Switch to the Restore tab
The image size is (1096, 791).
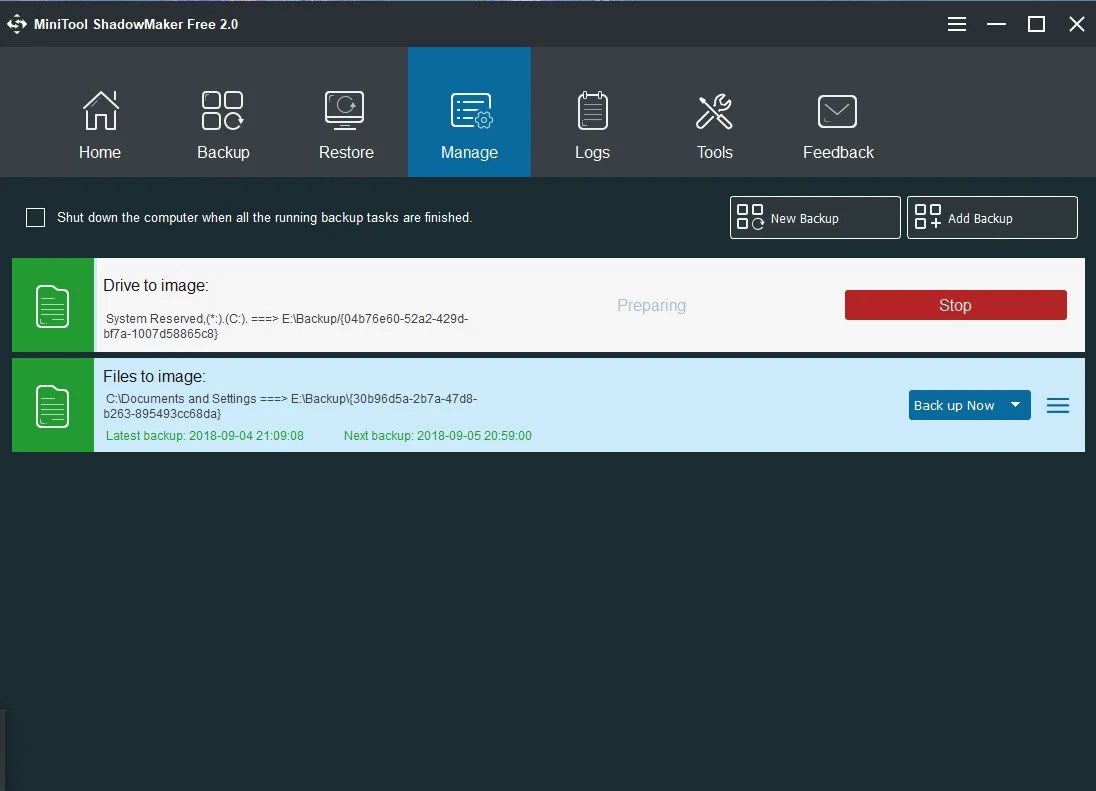point(345,125)
